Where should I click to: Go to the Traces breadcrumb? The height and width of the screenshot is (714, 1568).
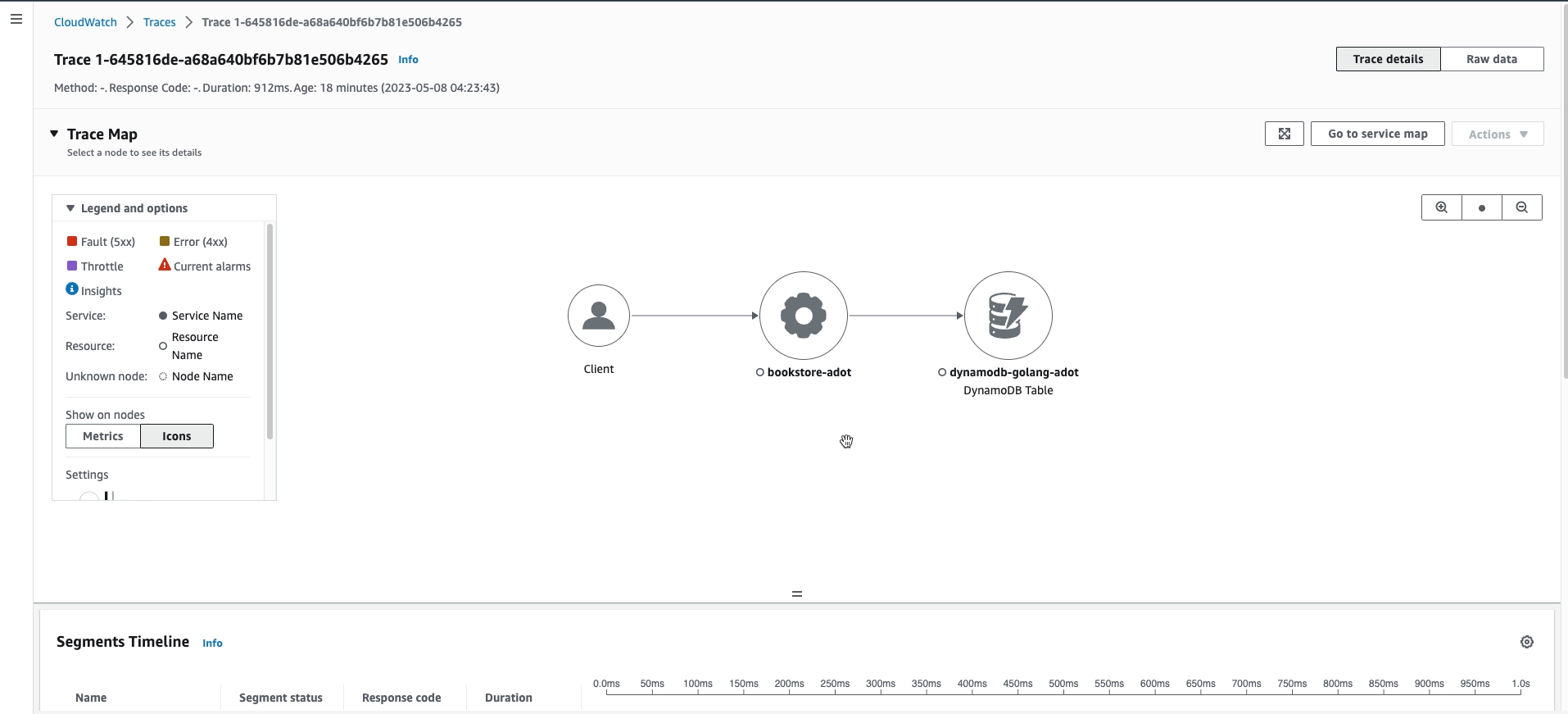point(160,22)
